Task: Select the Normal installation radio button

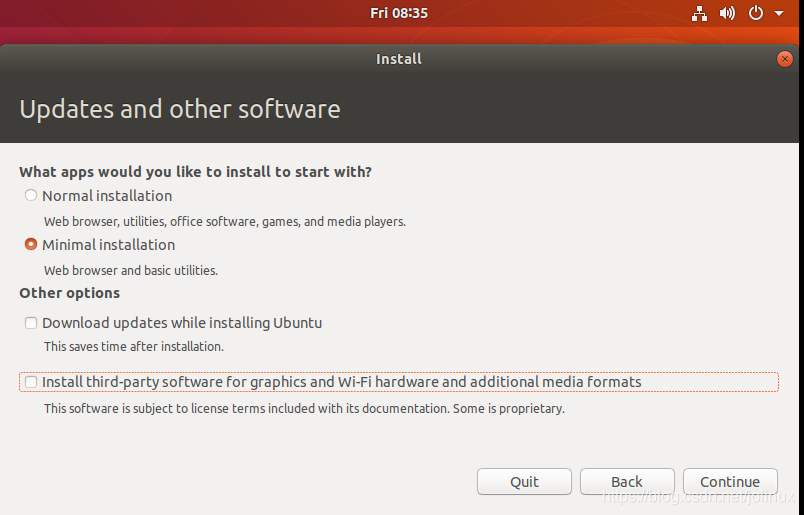Action: (31, 195)
